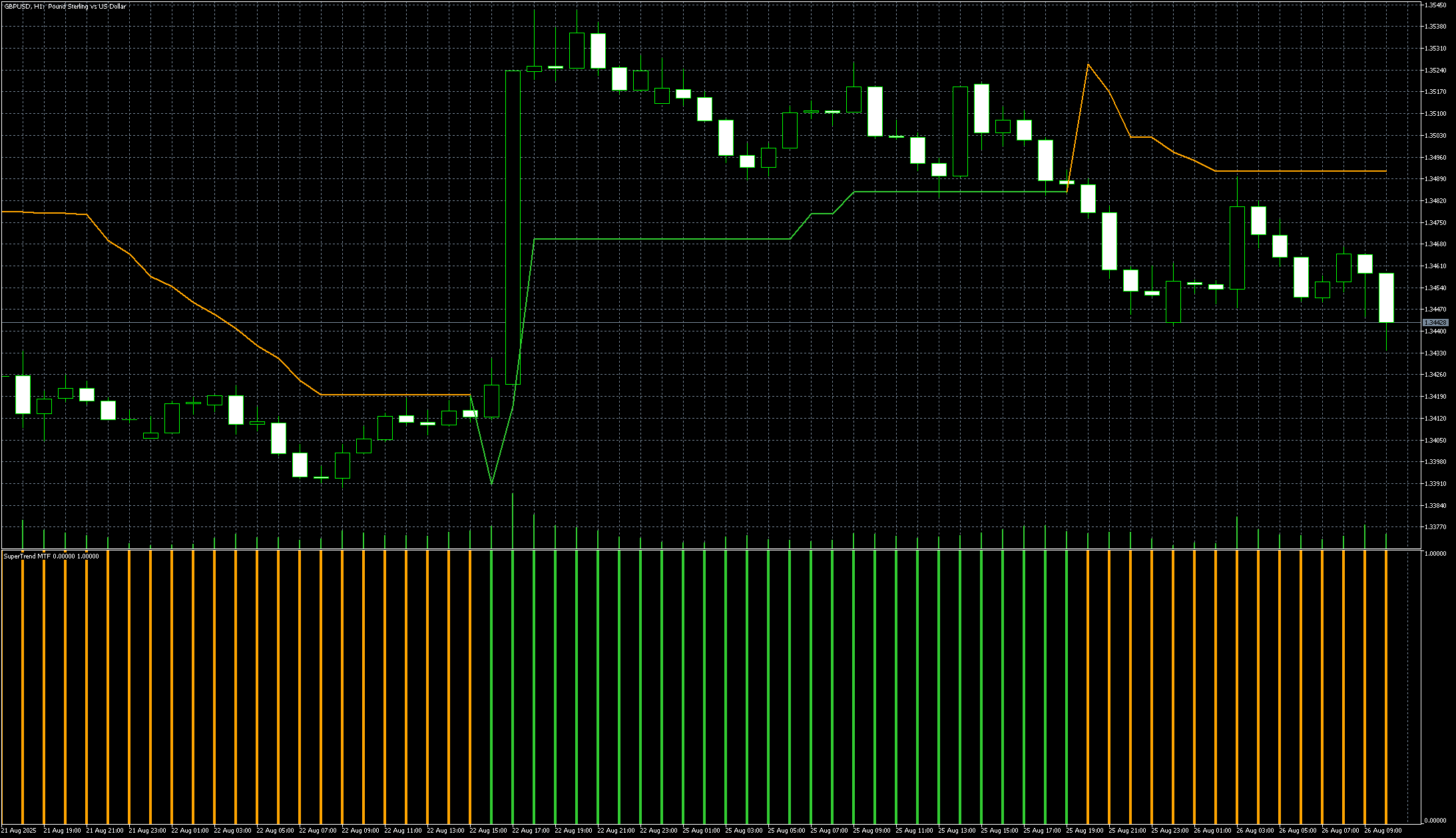1456x838 pixels.
Task: Click the 1.34190 price scale label
Action: point(1435,397)
